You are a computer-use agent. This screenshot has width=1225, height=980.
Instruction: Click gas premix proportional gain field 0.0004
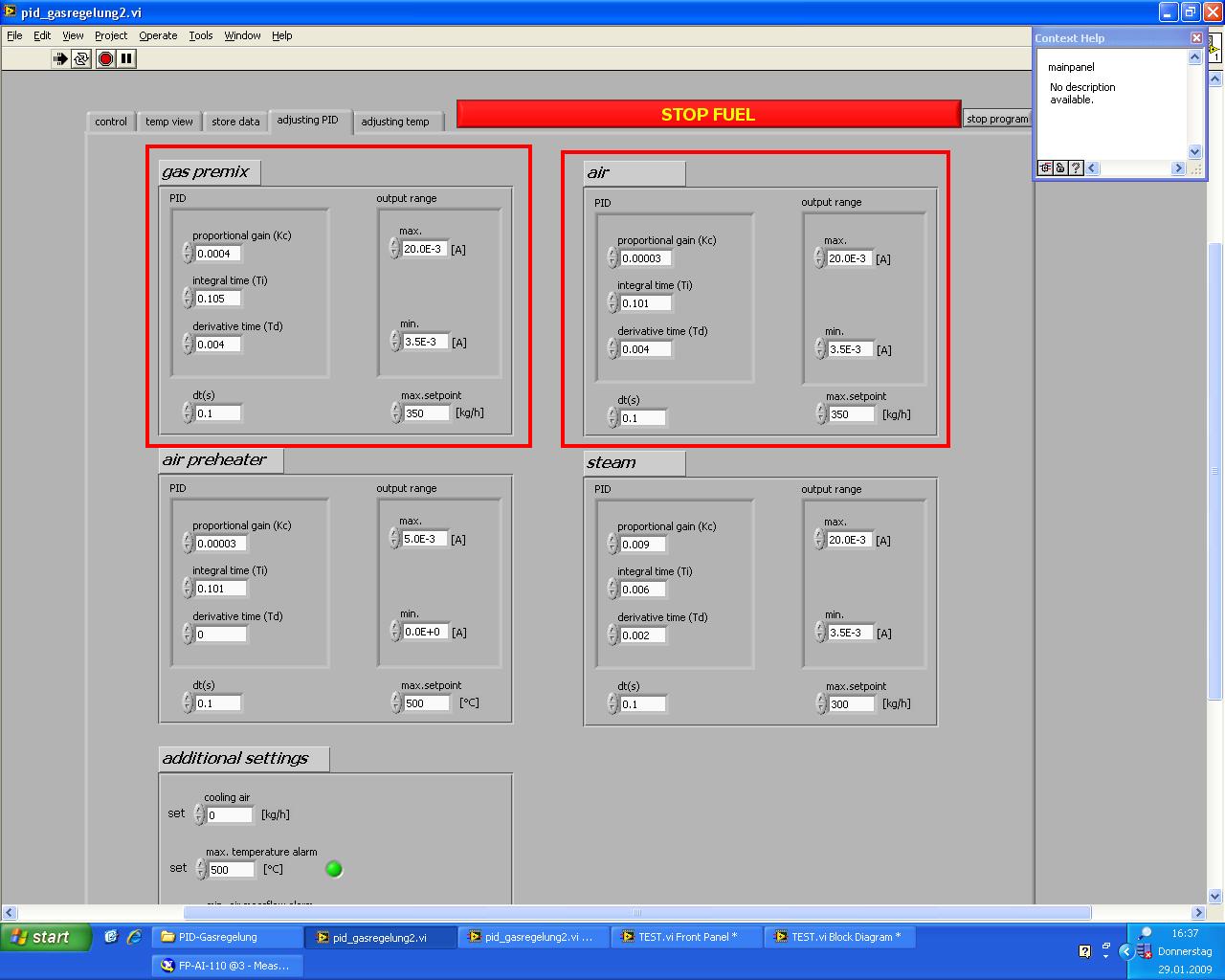[x=218, y=254]
